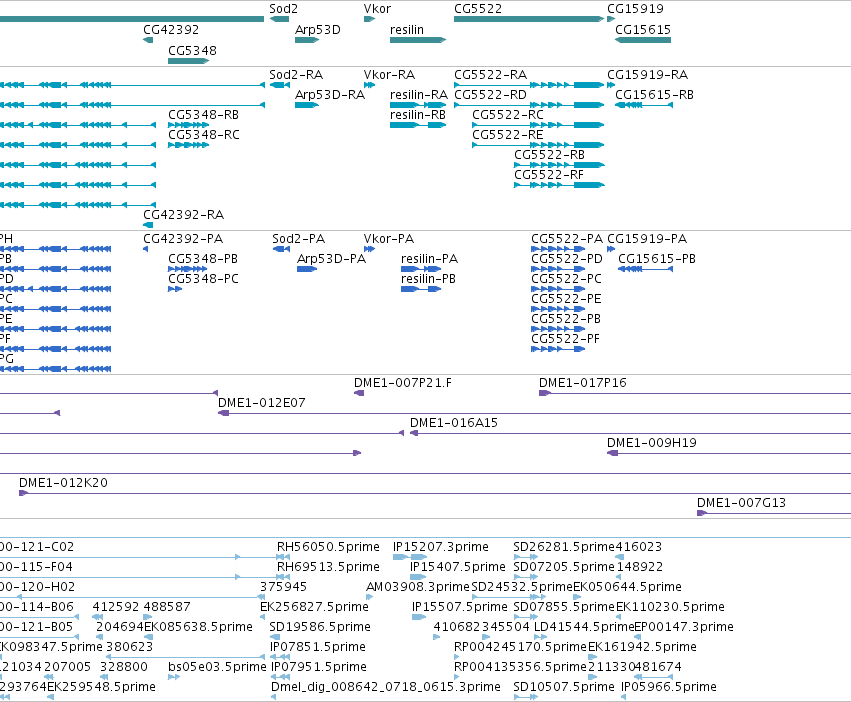Click EST RP004135356.5prime
Image resolution: width=851 pixels, height=702 pixels.
tap(520, 667)
